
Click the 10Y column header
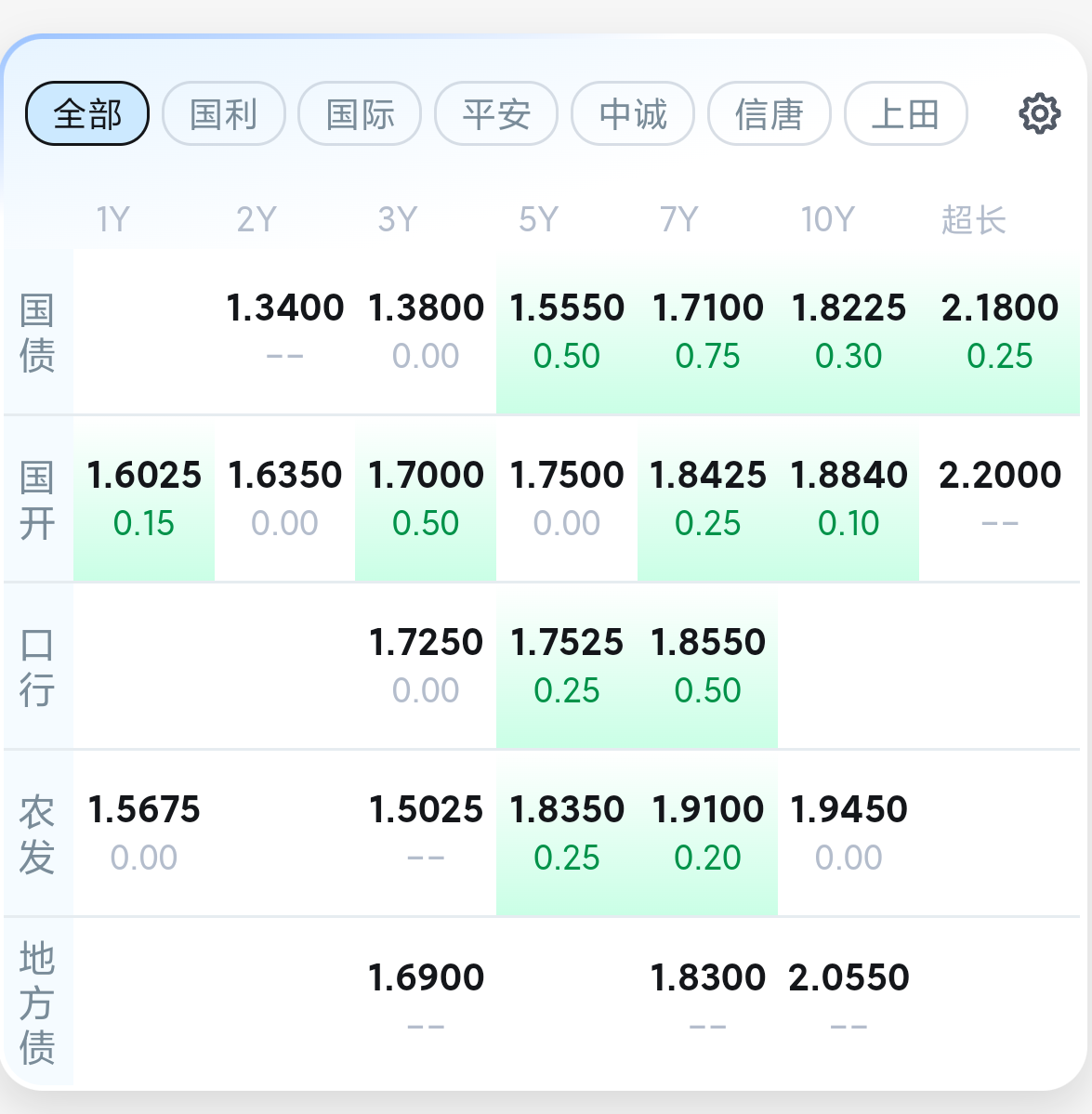point(827,220)
